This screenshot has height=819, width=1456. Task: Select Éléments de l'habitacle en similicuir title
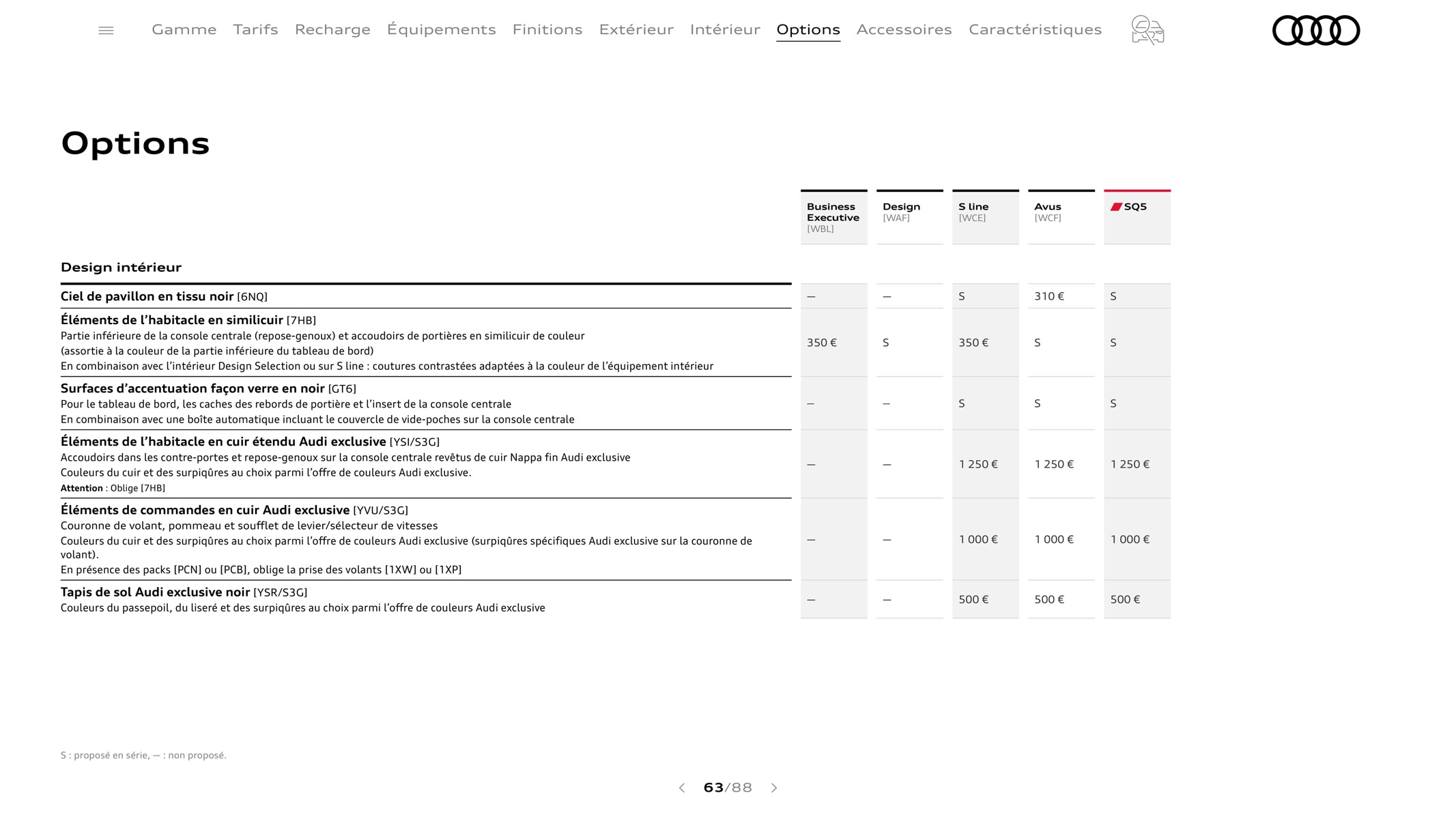click(188, 320)
